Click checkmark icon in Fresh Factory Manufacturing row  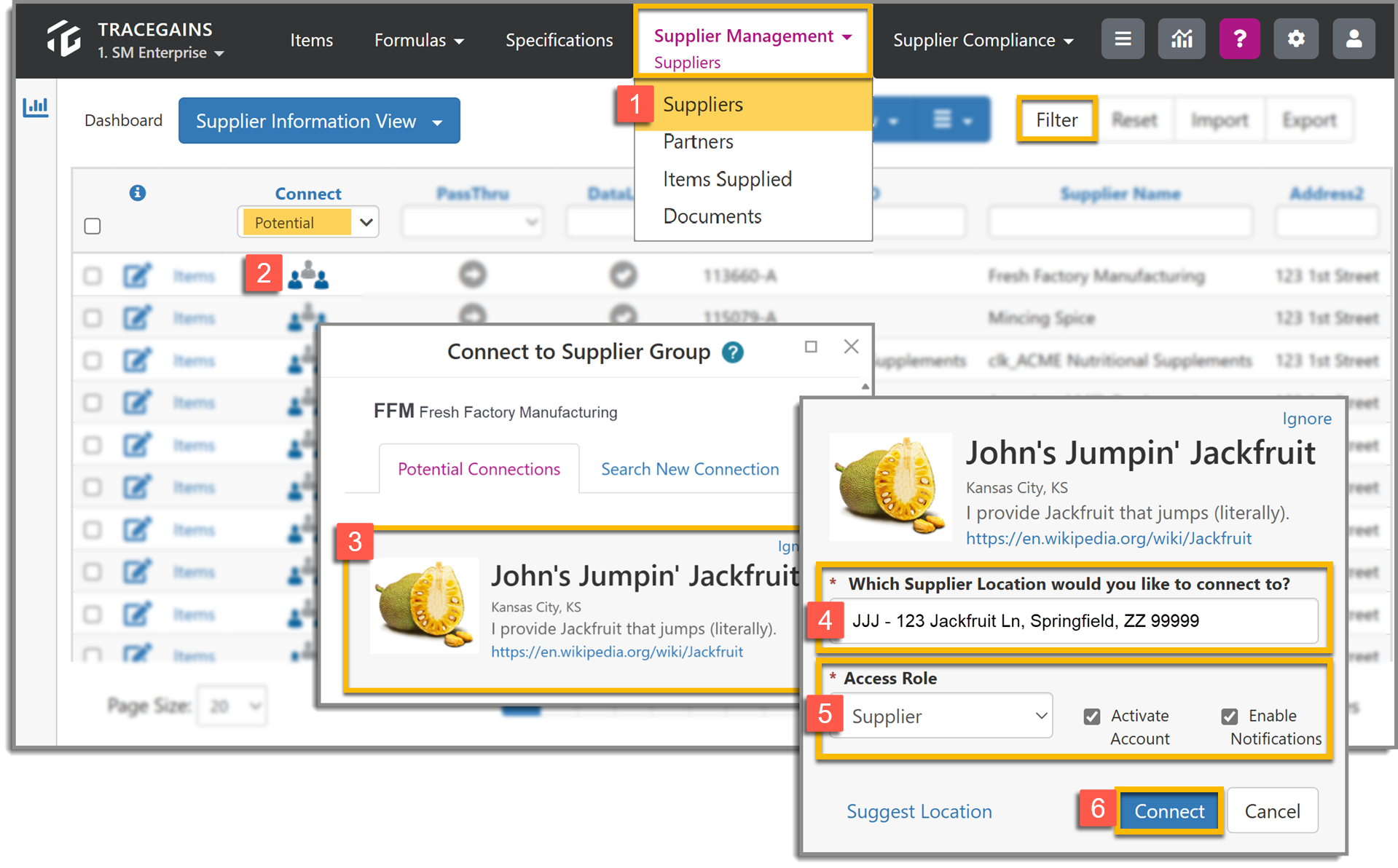click(623, 275)
